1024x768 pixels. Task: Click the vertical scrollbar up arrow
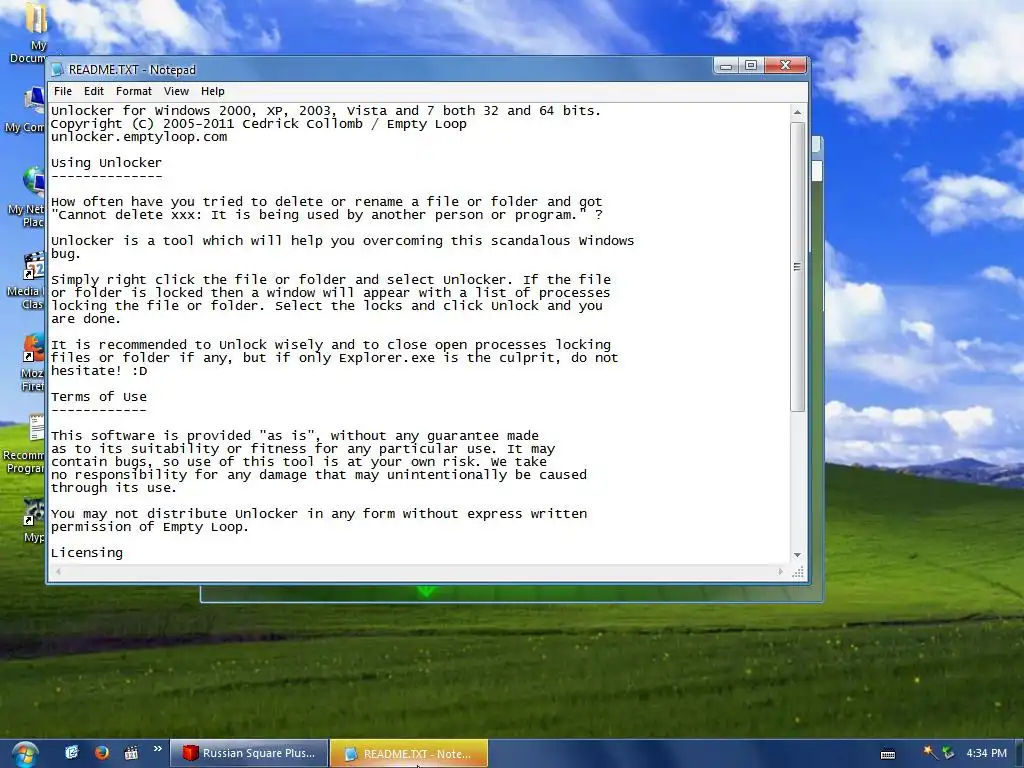click(x=797, y=112)
